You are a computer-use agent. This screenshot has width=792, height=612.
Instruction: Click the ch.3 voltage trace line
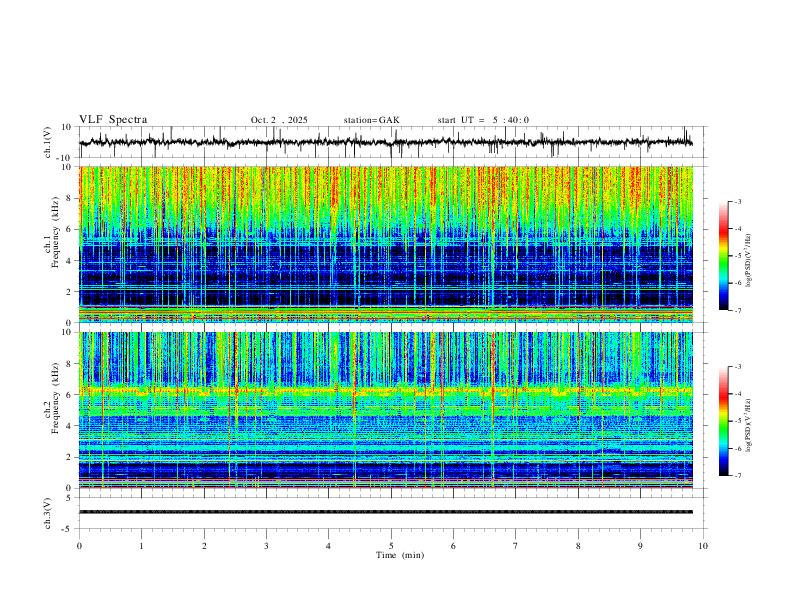click(x=386, y=512)
